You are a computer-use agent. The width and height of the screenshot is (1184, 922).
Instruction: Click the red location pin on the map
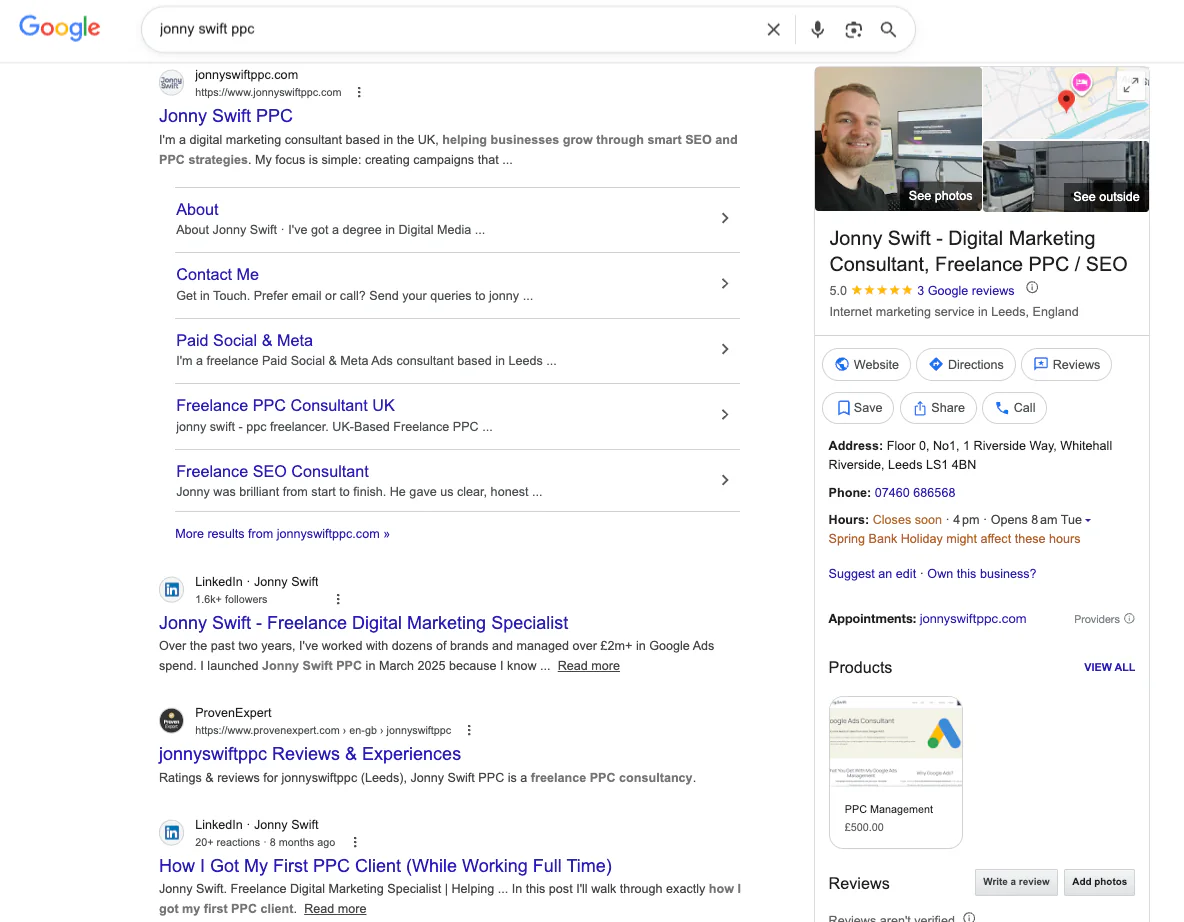pos(1065,101)
